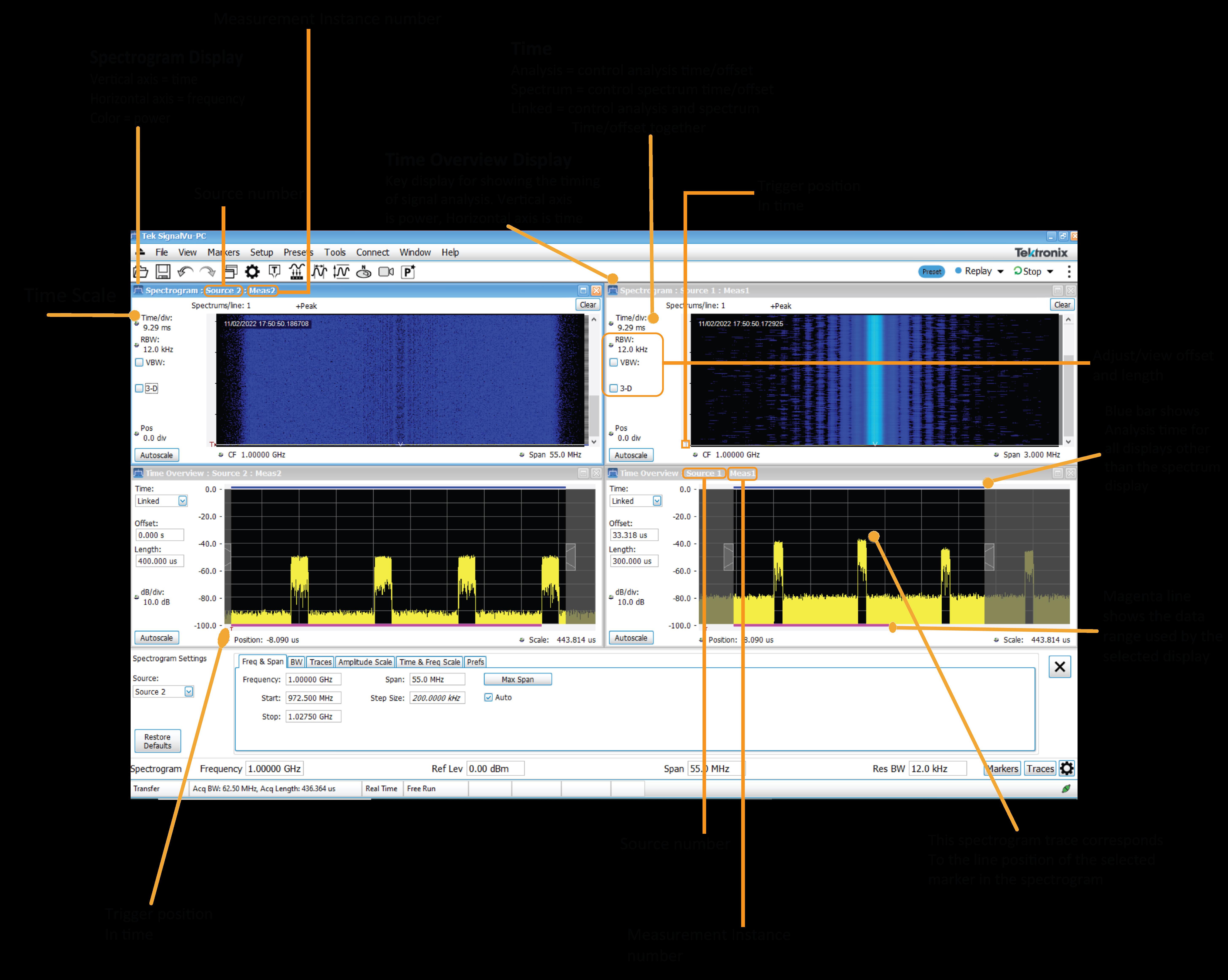Click the video camera record toolbar icon
The width and height of the screenshot is (1228, 980).
pos(386,272)
